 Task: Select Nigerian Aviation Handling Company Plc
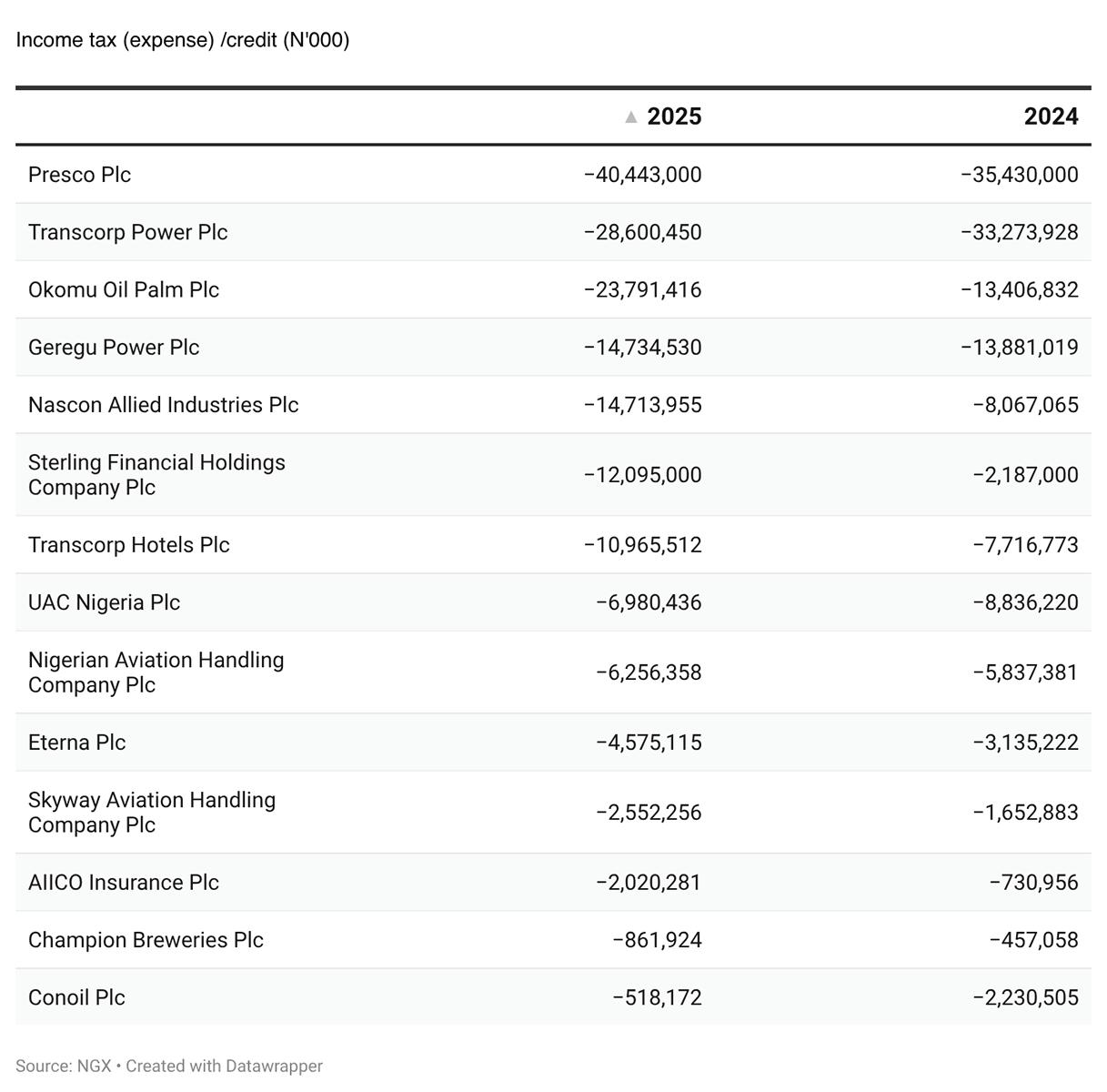[156, 672]
